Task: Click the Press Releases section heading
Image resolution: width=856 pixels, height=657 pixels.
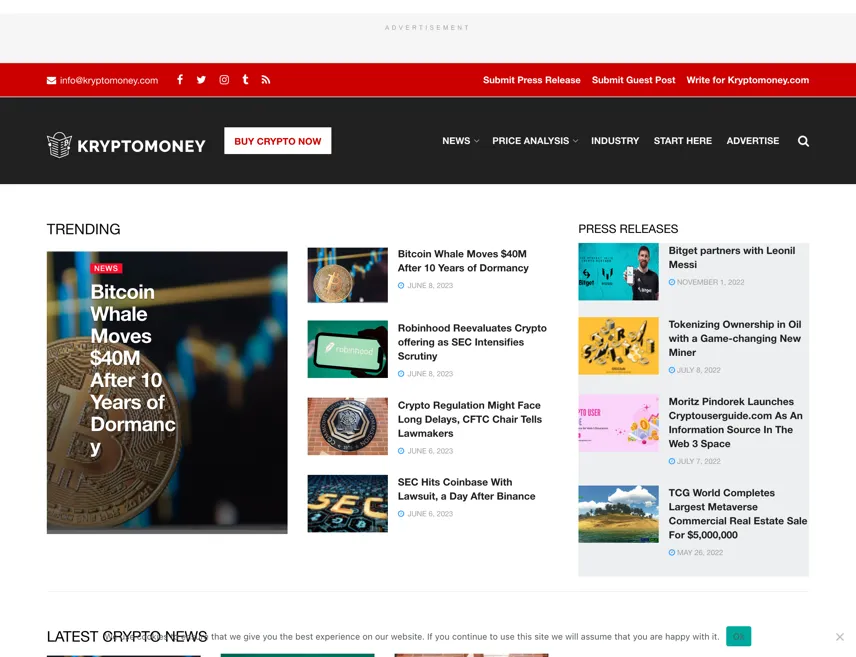Action: coord(628,229)
